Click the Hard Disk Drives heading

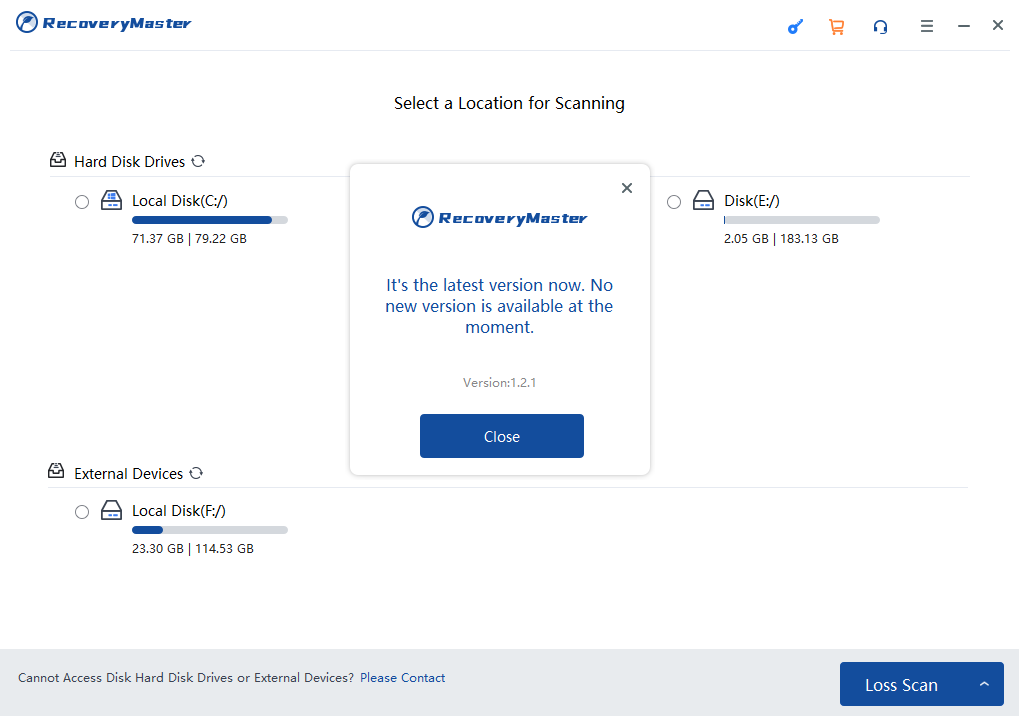129,162
